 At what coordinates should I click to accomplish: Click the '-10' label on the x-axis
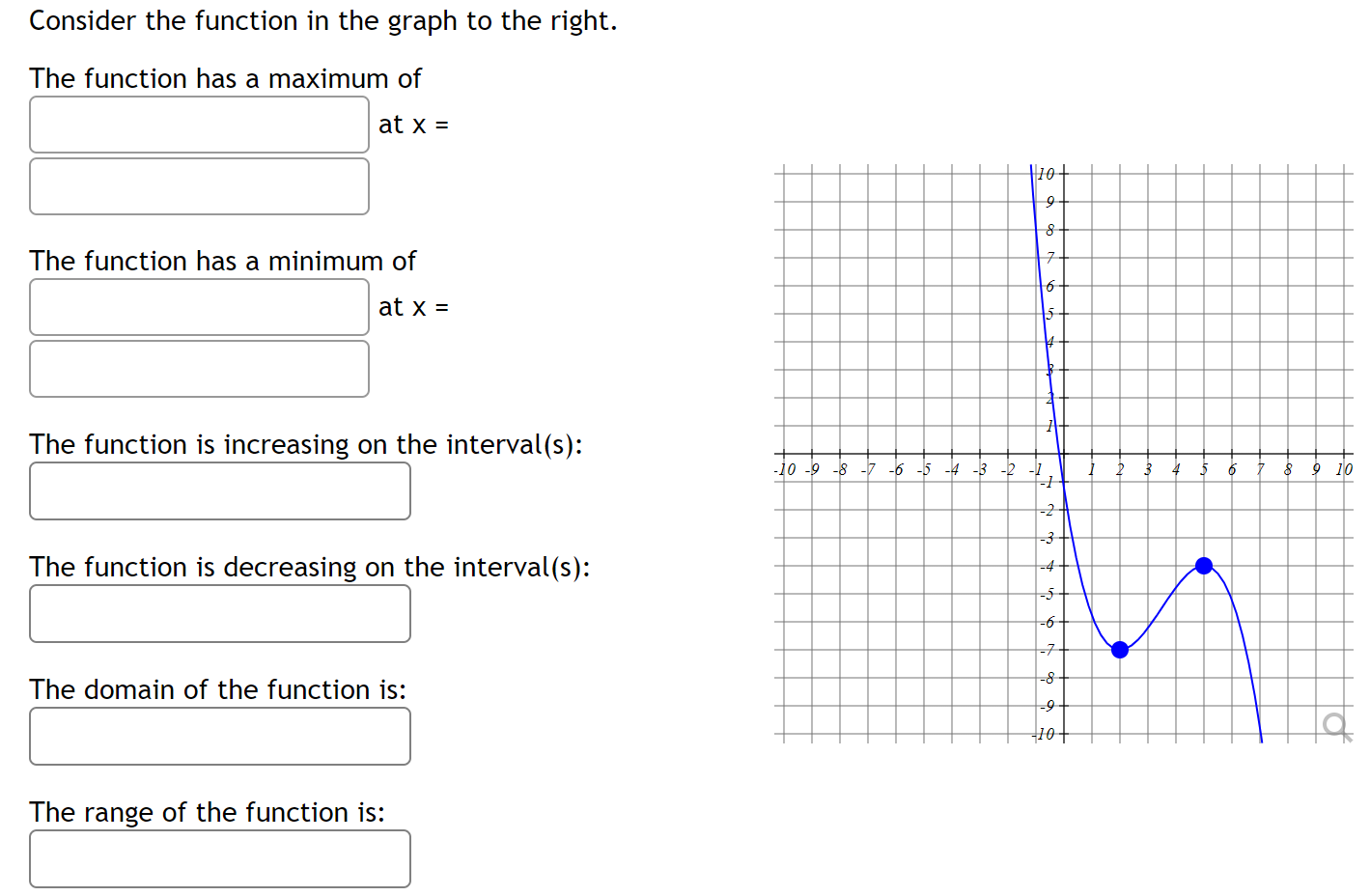tap(784, 470)
